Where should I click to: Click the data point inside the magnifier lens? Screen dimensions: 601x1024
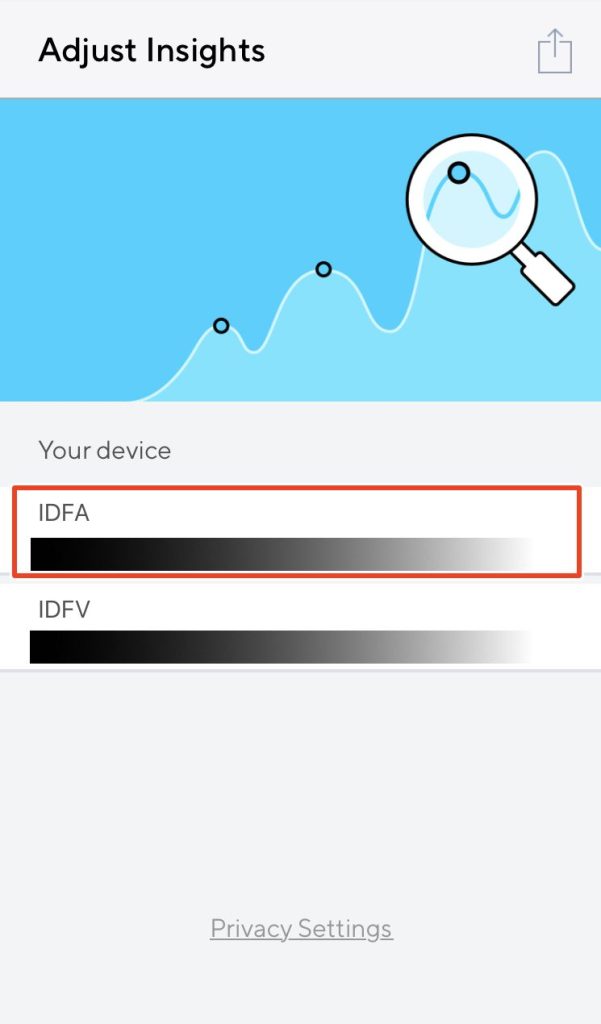coord(459,173)
